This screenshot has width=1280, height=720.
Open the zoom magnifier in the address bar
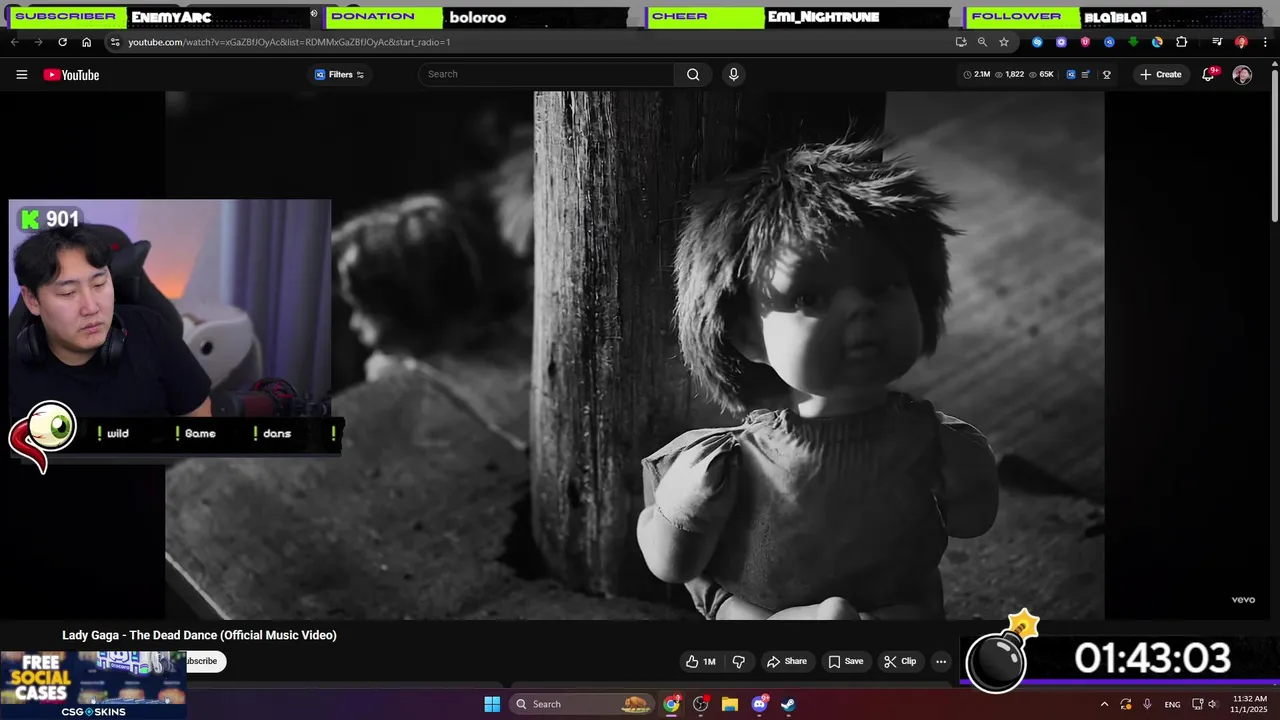[x=982, y=42]
